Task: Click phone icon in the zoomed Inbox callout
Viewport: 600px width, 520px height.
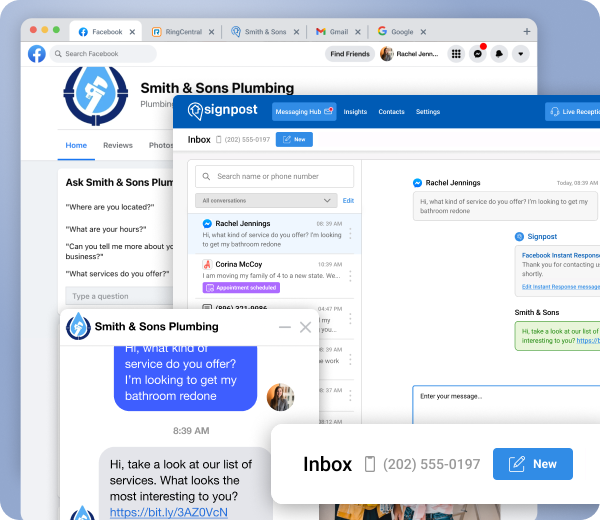Action: click(x=370, y=464)
